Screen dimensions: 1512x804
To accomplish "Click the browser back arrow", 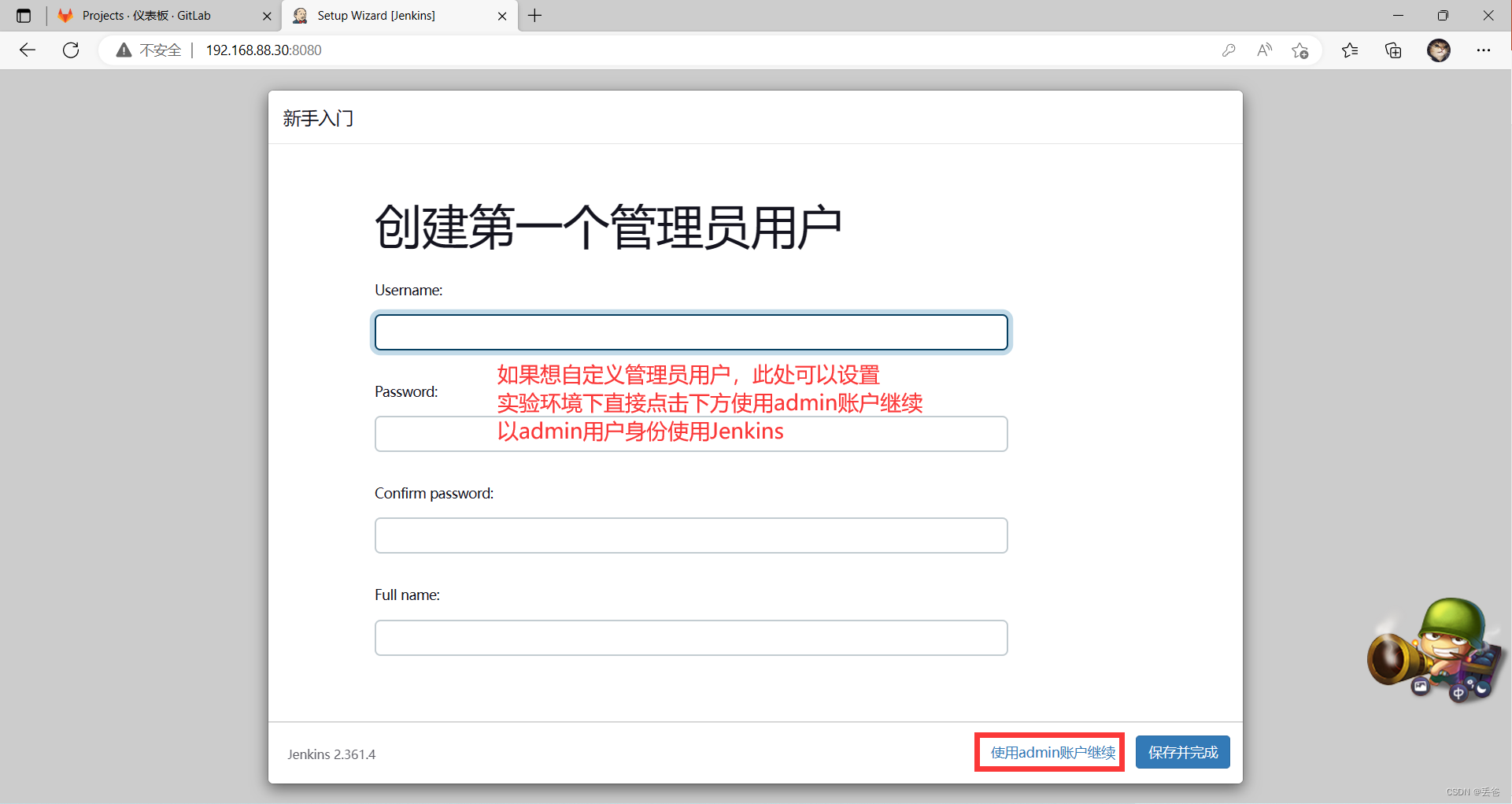I will click(28, 50).
